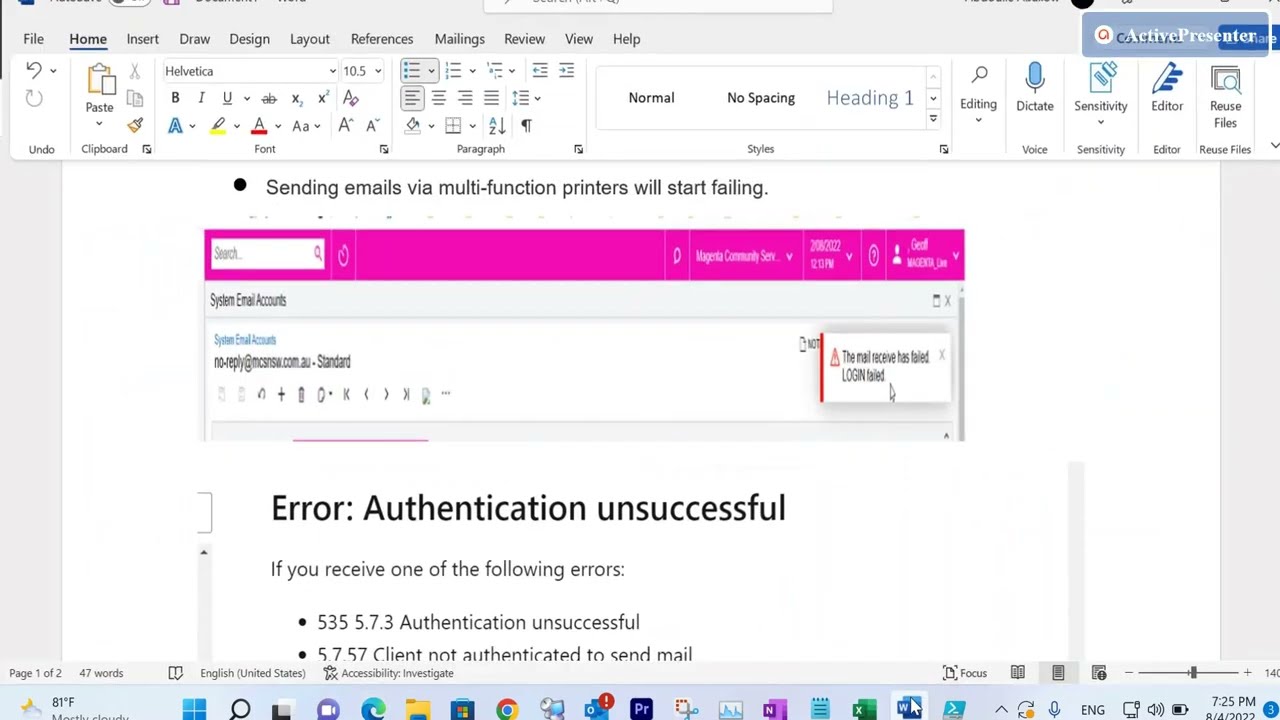Select Center alignment
Image resolution: width=1280 pixels, height=720 pixels.
coord(439,98)
